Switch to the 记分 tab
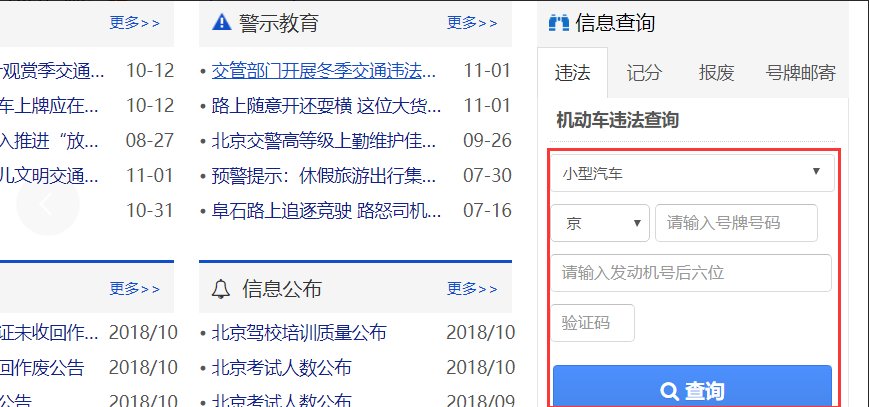 (x=644, y=73)
